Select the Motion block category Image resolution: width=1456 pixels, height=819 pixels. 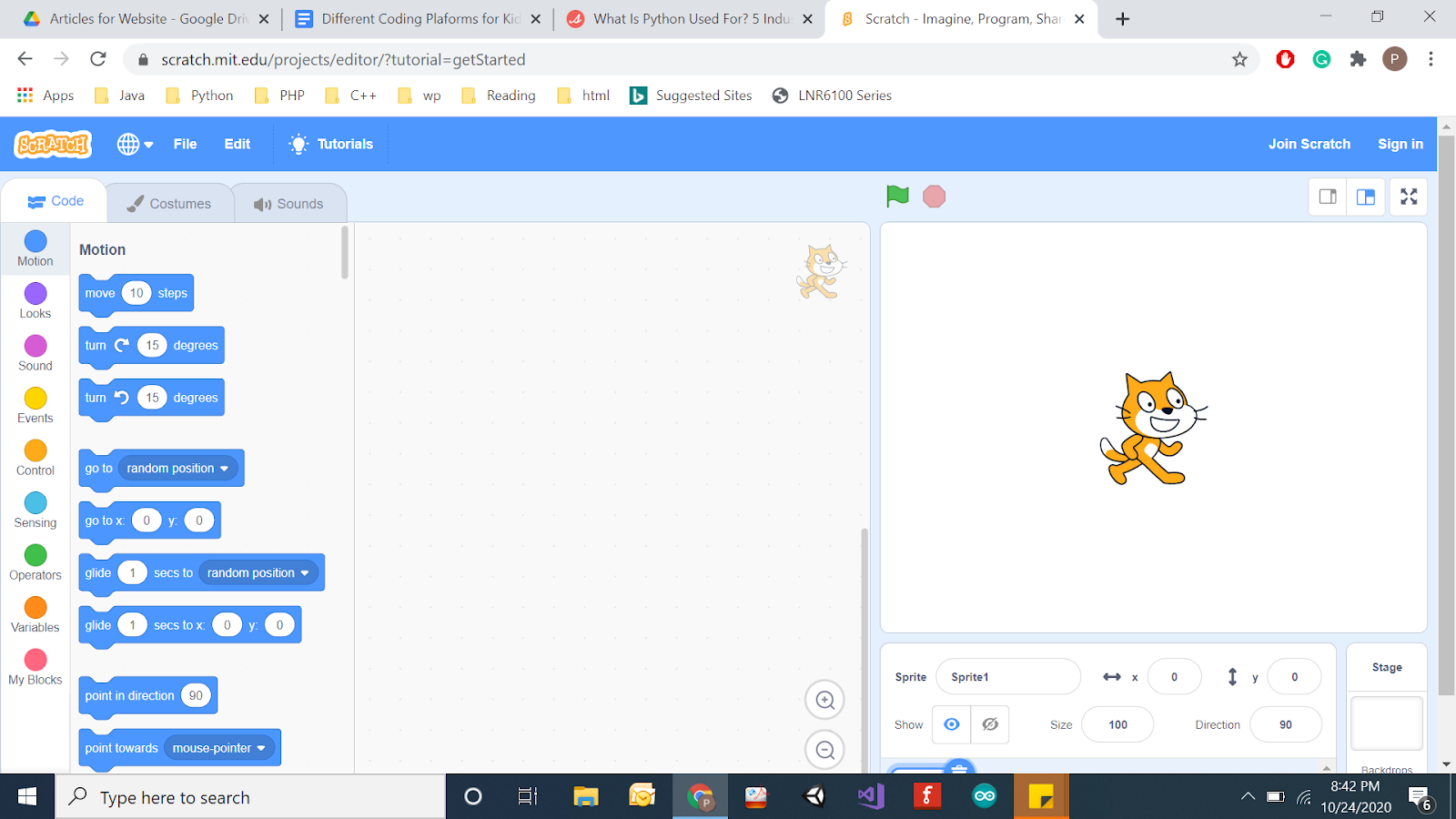pyautogui.click(x=35, y=248)
